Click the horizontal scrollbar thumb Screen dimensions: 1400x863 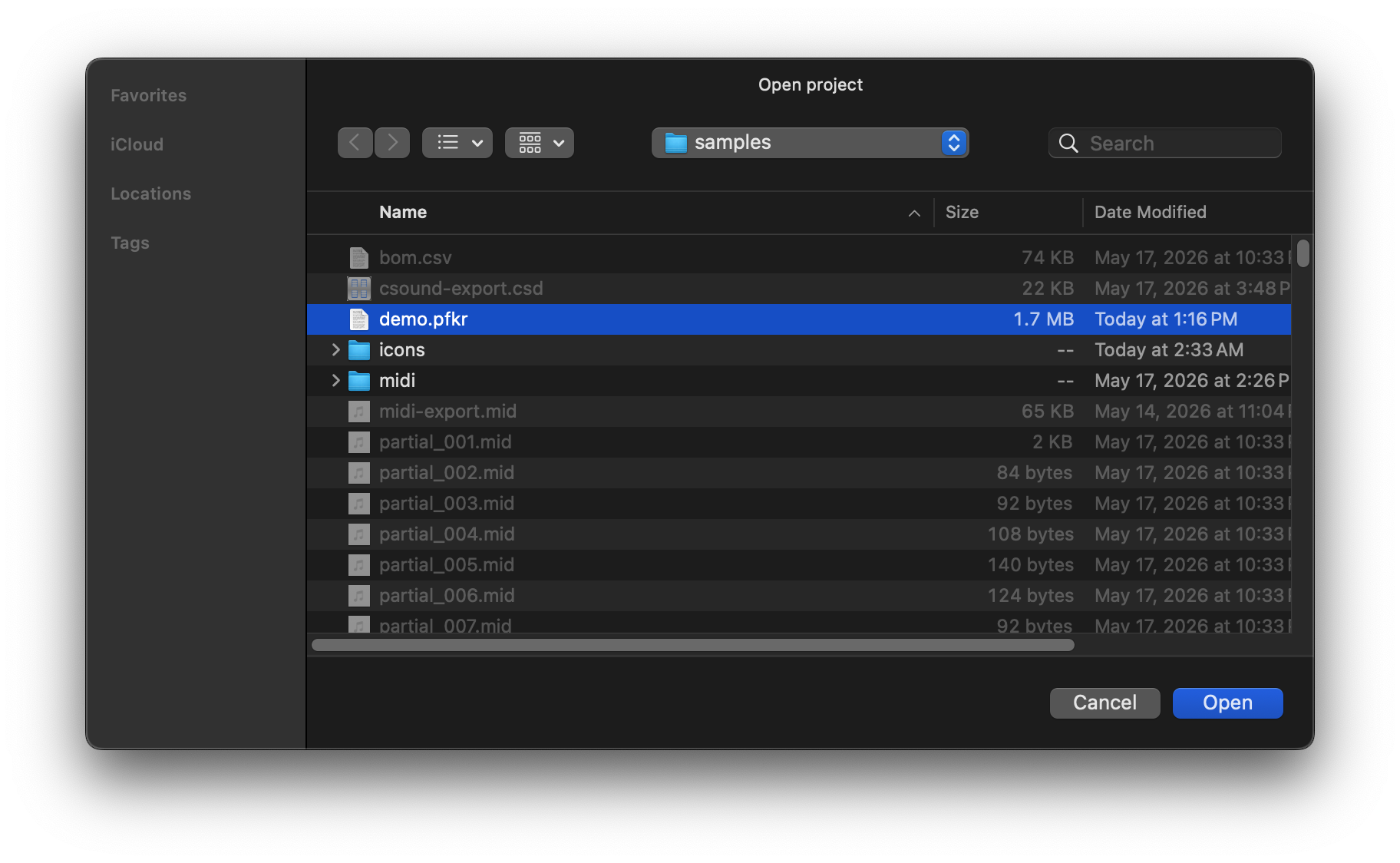point(693,645)
